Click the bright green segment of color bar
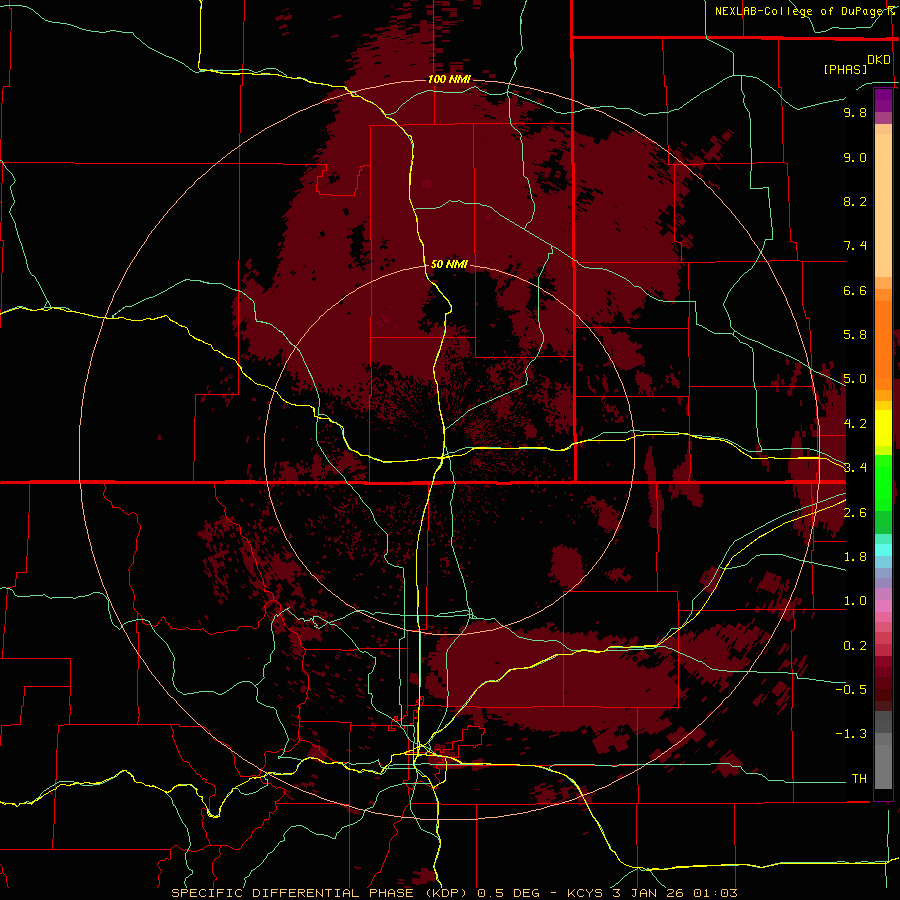900x900 pixels. point(883,481)
